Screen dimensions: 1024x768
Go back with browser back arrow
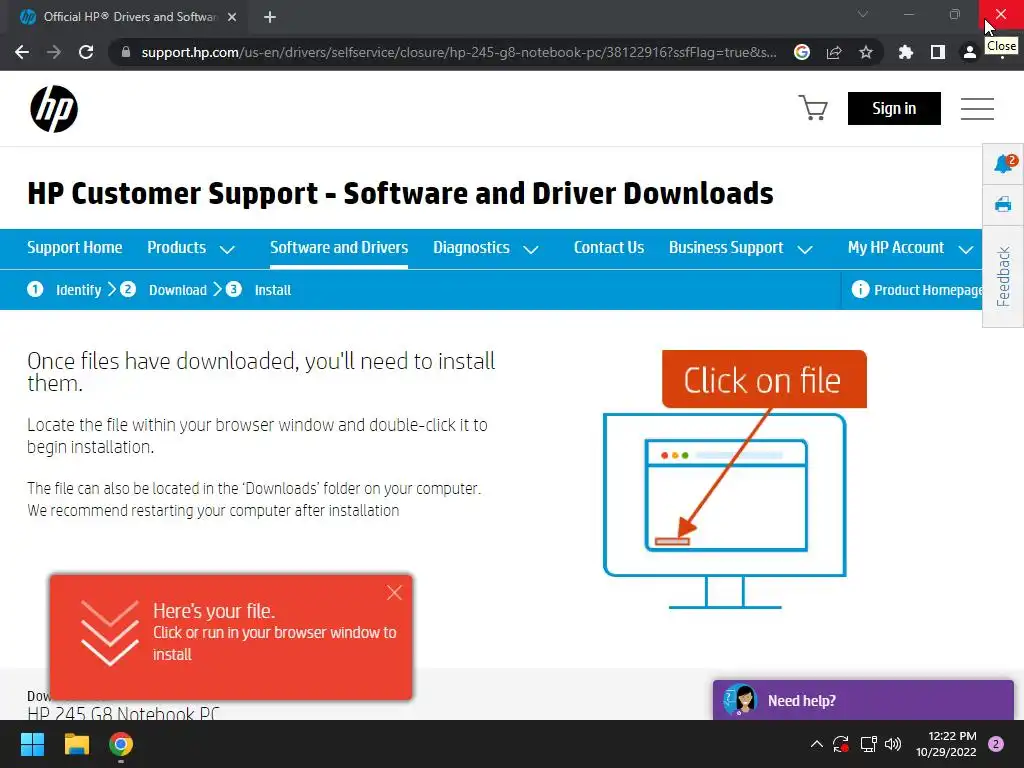[x=22, y=52]
